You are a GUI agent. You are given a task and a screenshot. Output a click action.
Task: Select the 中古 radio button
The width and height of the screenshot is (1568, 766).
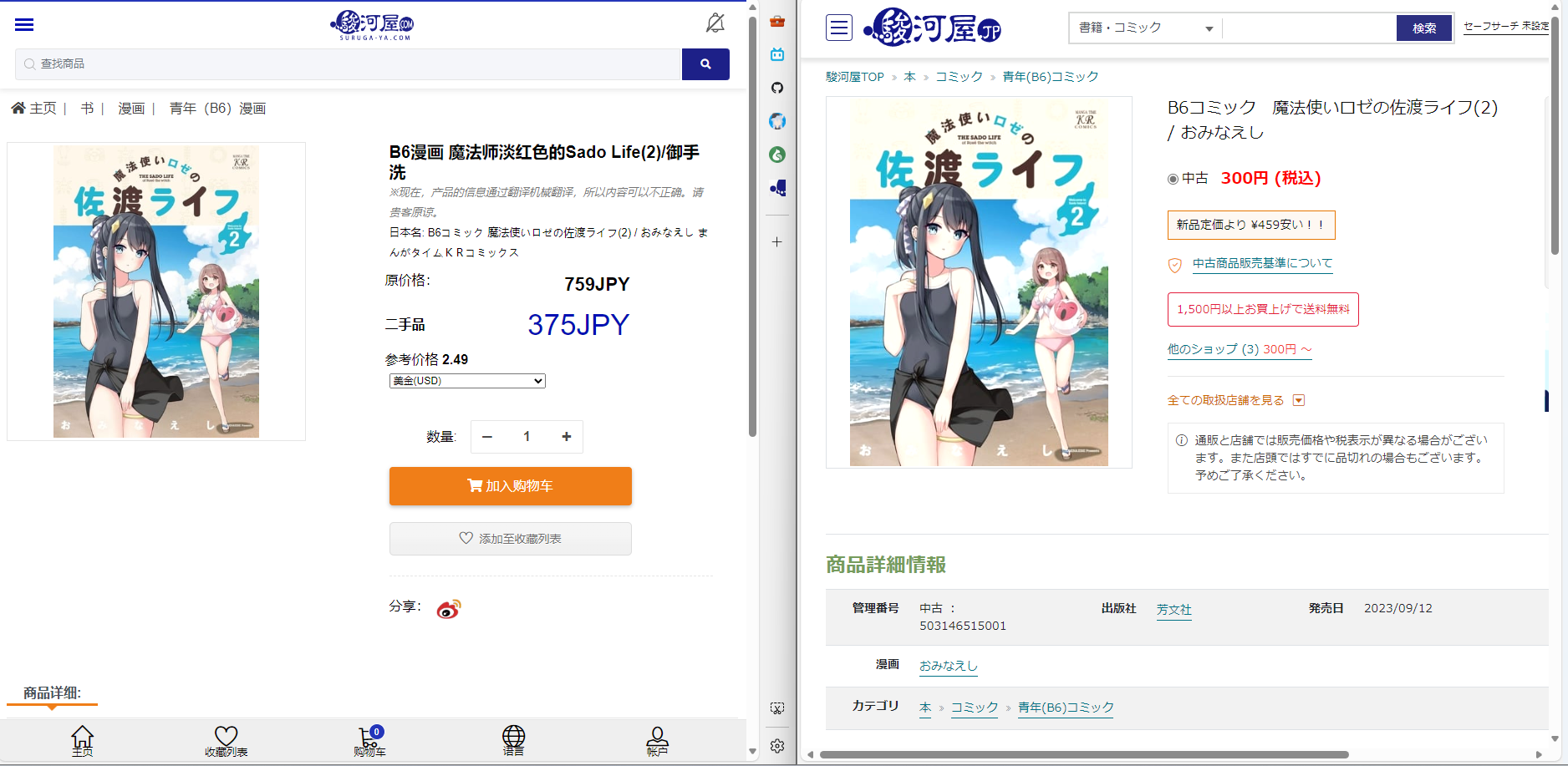1173,178
